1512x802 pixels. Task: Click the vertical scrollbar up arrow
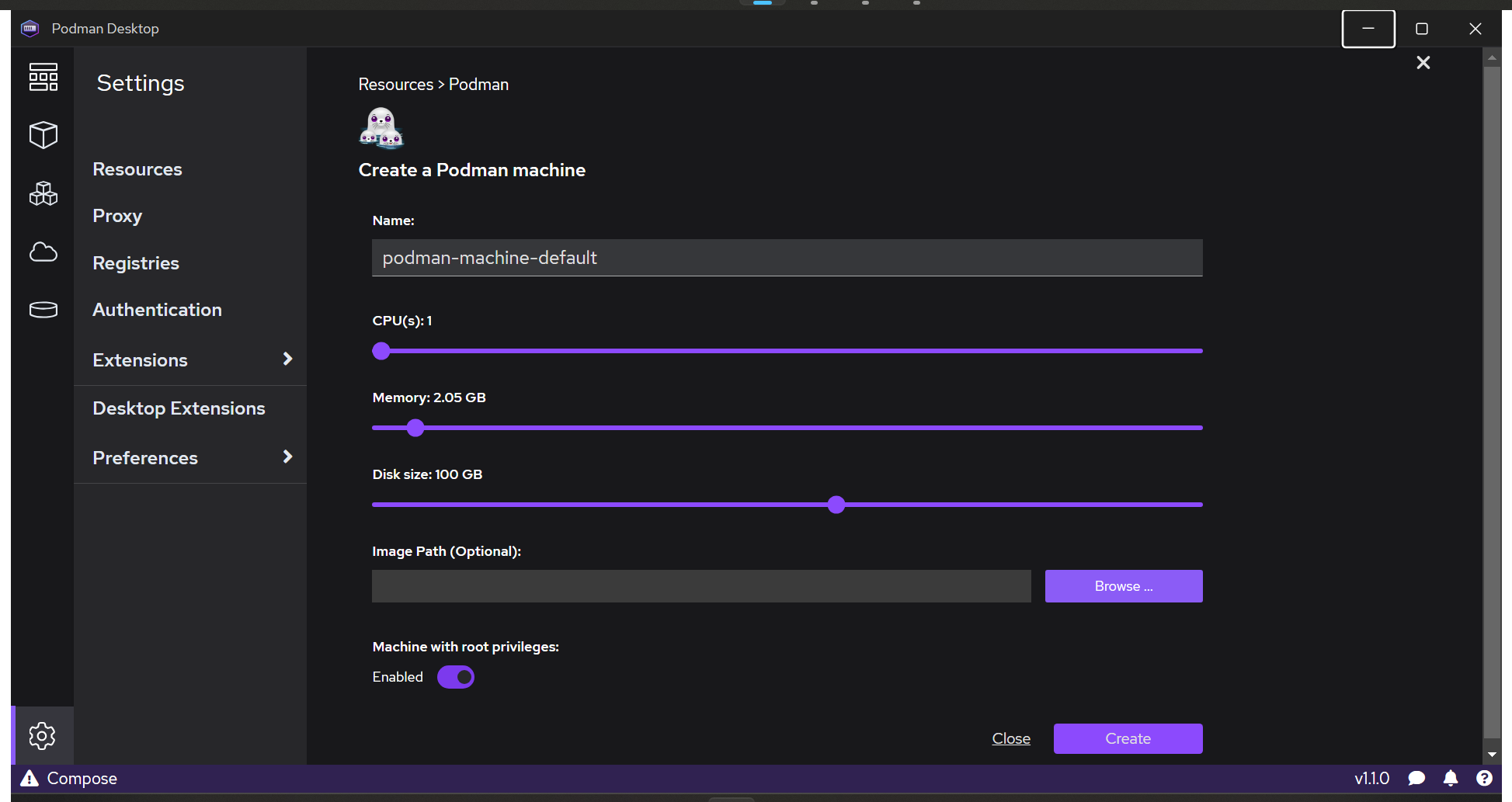(x=1492, y=58)
